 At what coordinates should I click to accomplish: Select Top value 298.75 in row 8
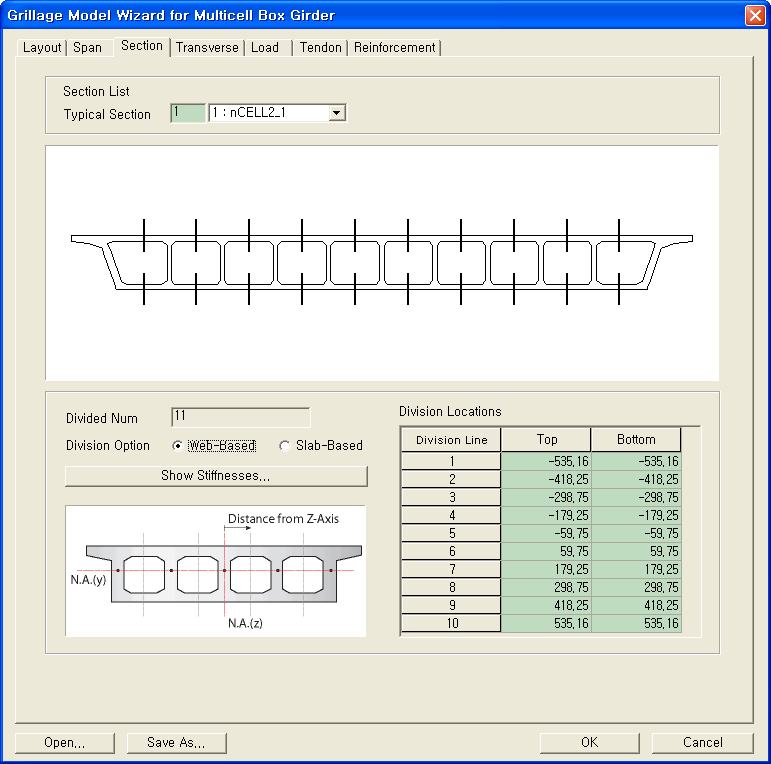point(546,588)
